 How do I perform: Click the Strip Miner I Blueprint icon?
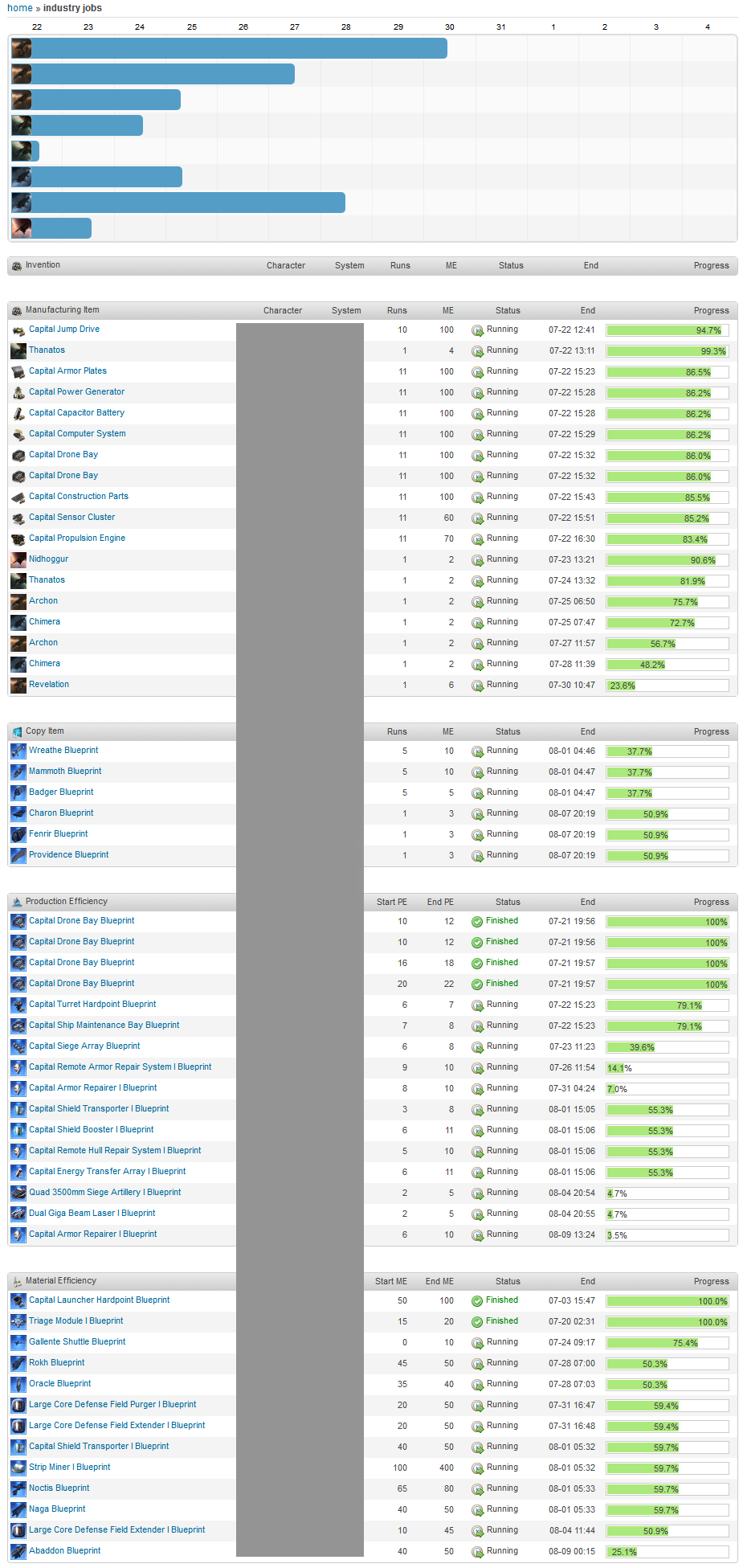[x=18, y=1468]
